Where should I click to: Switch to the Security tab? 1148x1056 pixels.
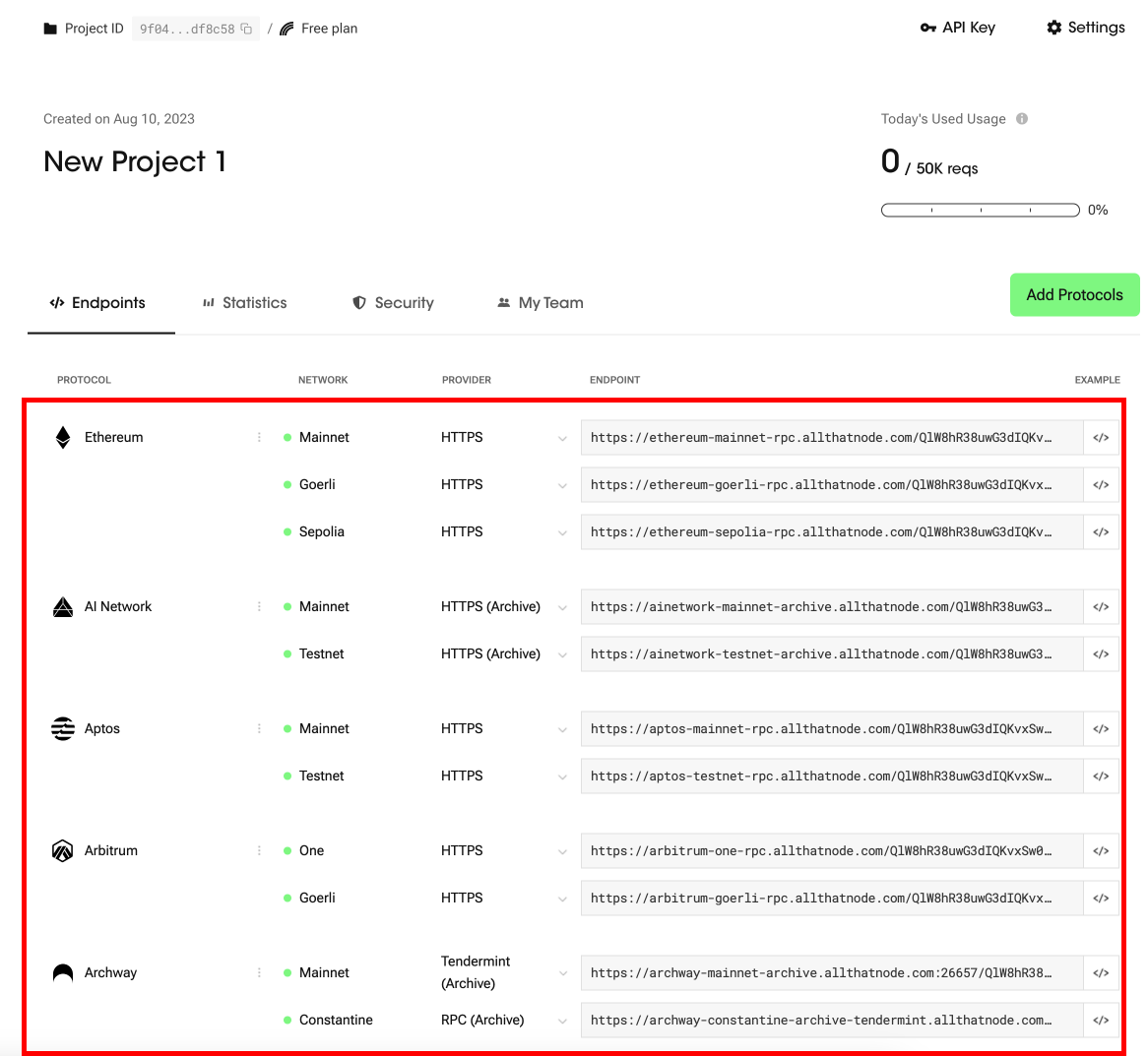coord(393,303)
